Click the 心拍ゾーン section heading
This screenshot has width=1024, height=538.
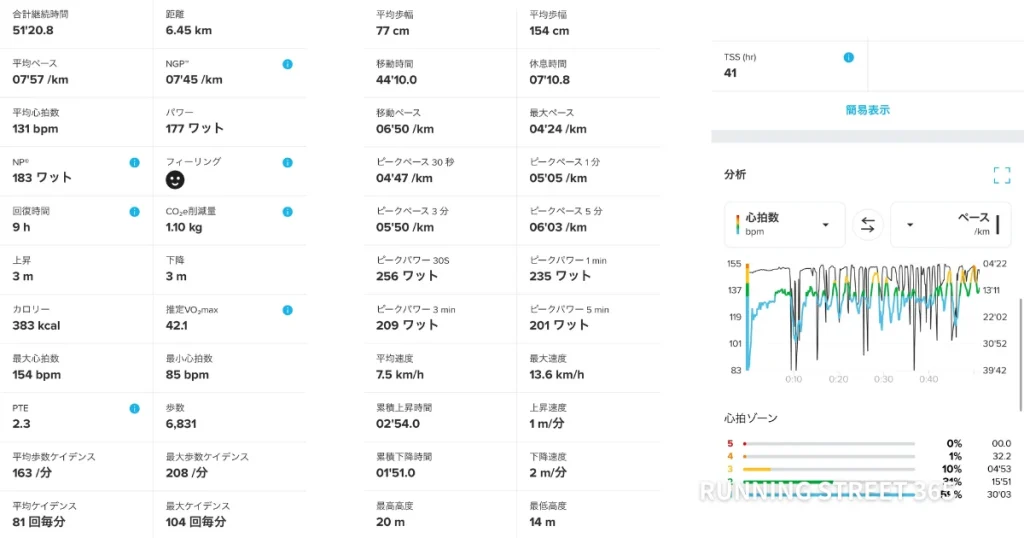pyautogui.click(x=750, y=418)
